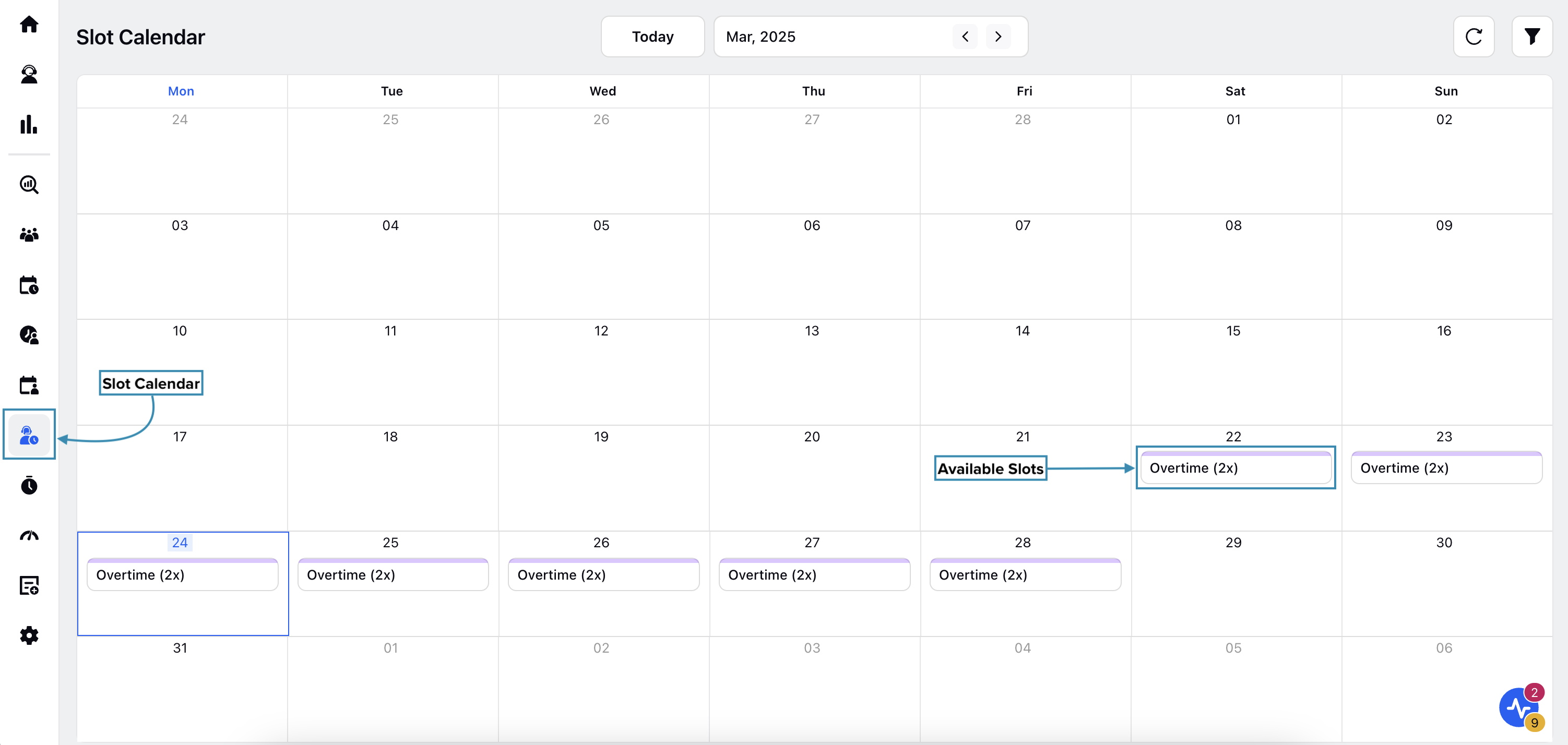Click the Fri column header
This screenshot has width=1568, height=745.
[1025, 91]
